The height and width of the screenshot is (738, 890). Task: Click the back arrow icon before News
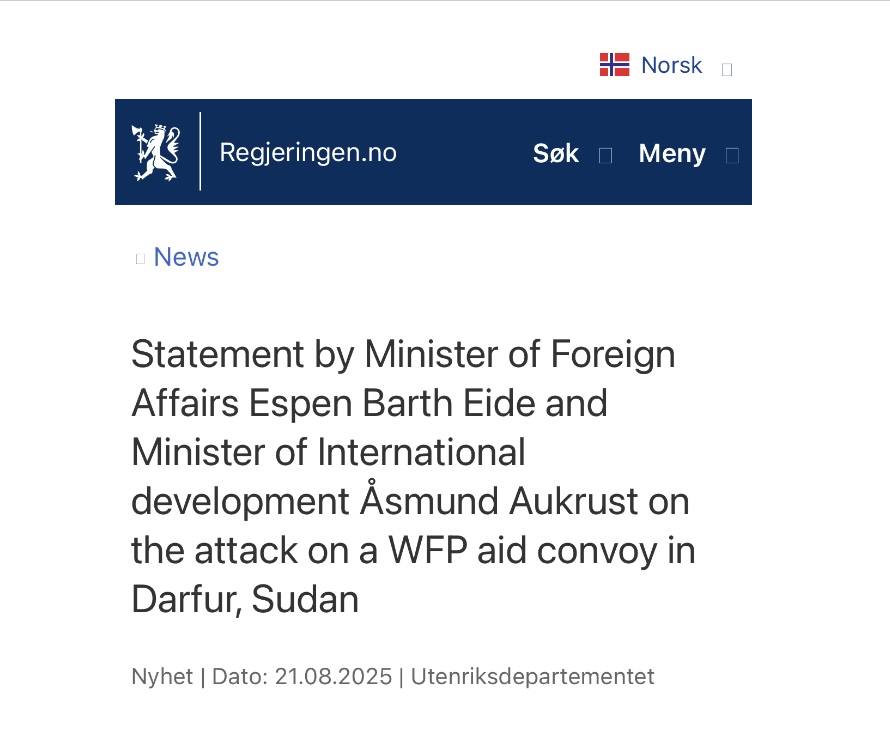[x=140, y=259]
